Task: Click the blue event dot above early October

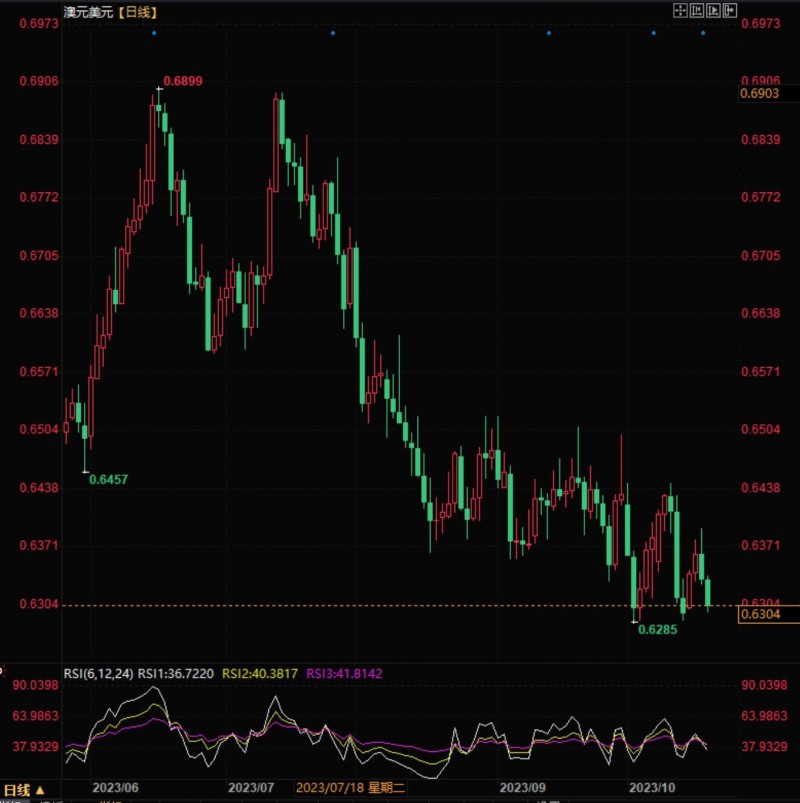Action: [654, 33]
